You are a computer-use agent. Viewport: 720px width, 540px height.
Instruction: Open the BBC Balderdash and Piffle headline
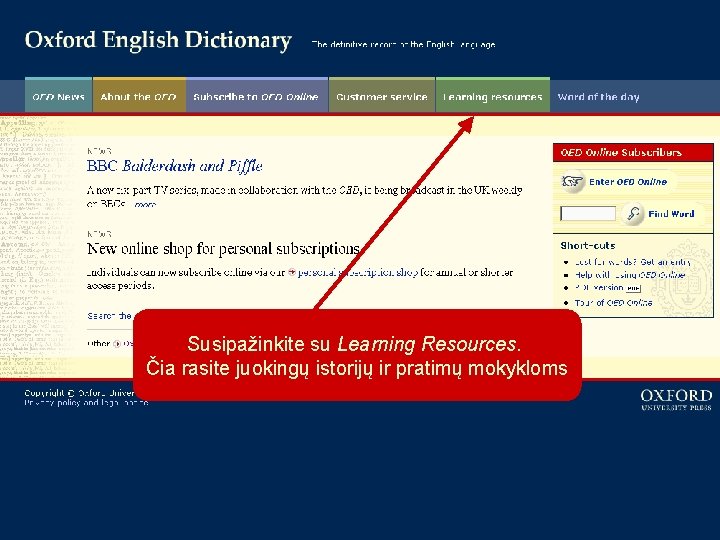(x=174, y=166)
